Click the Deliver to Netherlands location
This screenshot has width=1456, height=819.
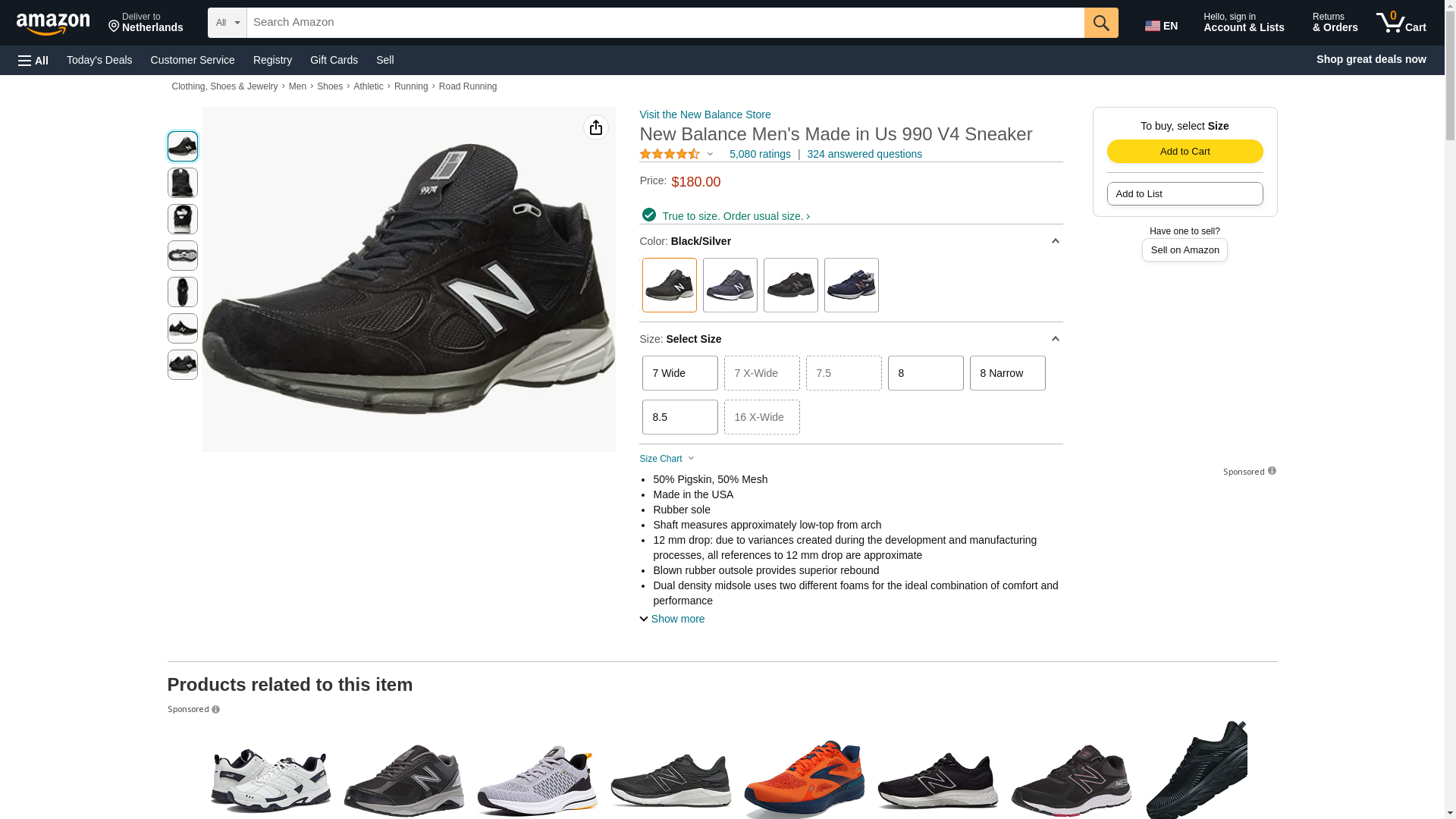tap(146, 23)
